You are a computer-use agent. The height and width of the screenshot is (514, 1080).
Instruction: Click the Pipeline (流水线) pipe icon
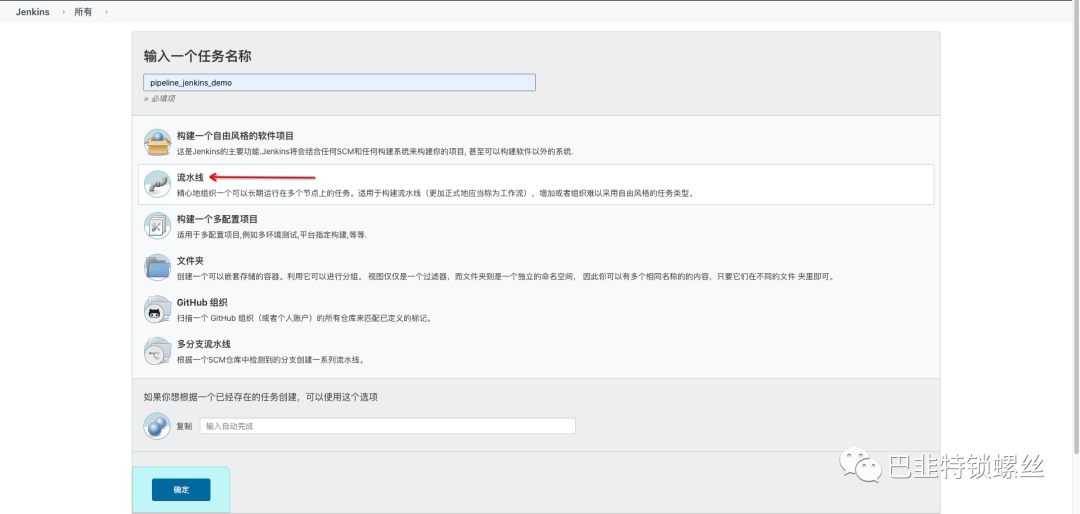point(157,184)
